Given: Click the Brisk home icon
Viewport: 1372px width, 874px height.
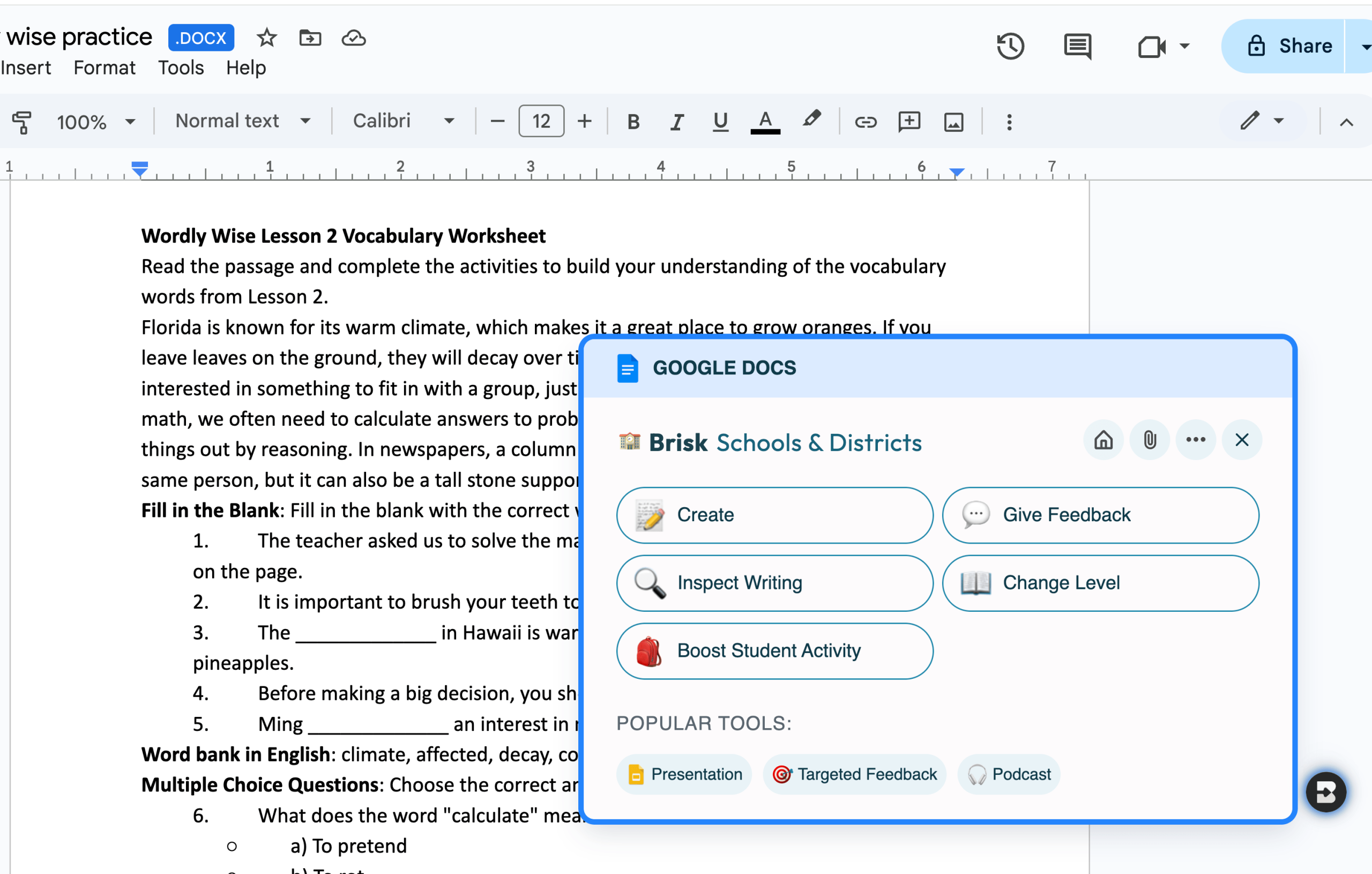Looking at the screenshot, I should click(1103, 440).
